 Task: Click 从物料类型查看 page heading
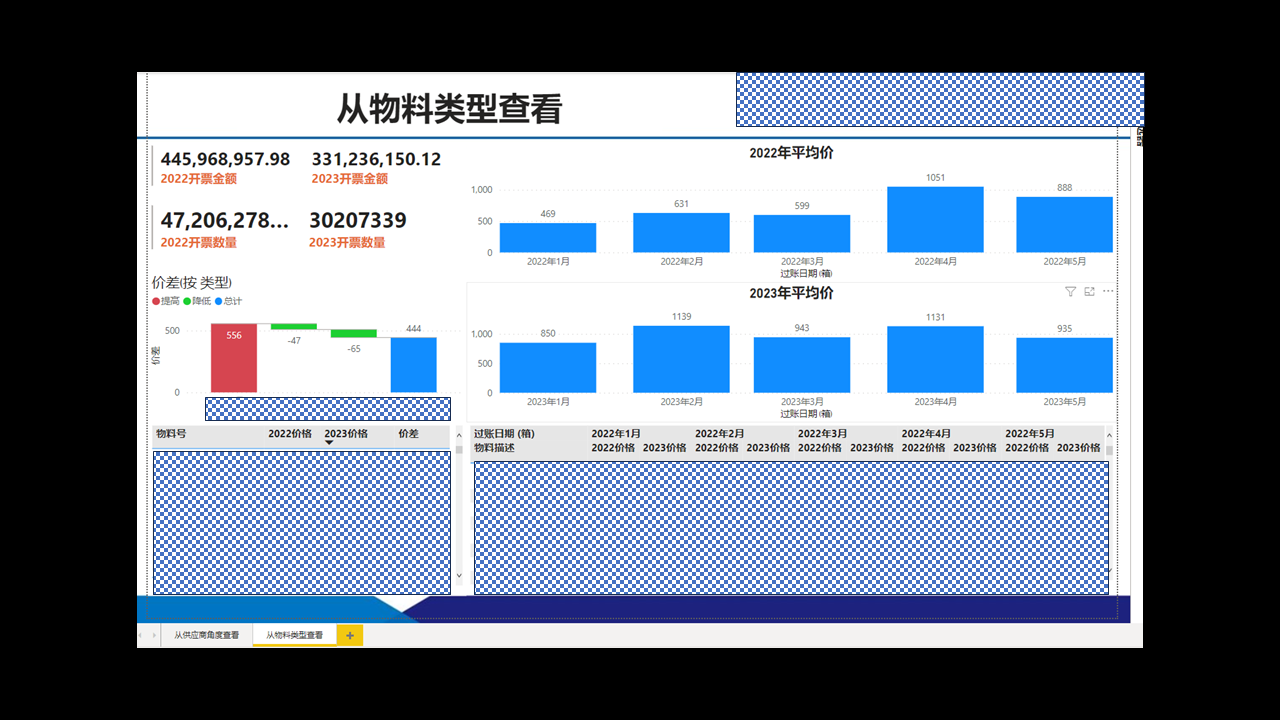click(450, 108)
